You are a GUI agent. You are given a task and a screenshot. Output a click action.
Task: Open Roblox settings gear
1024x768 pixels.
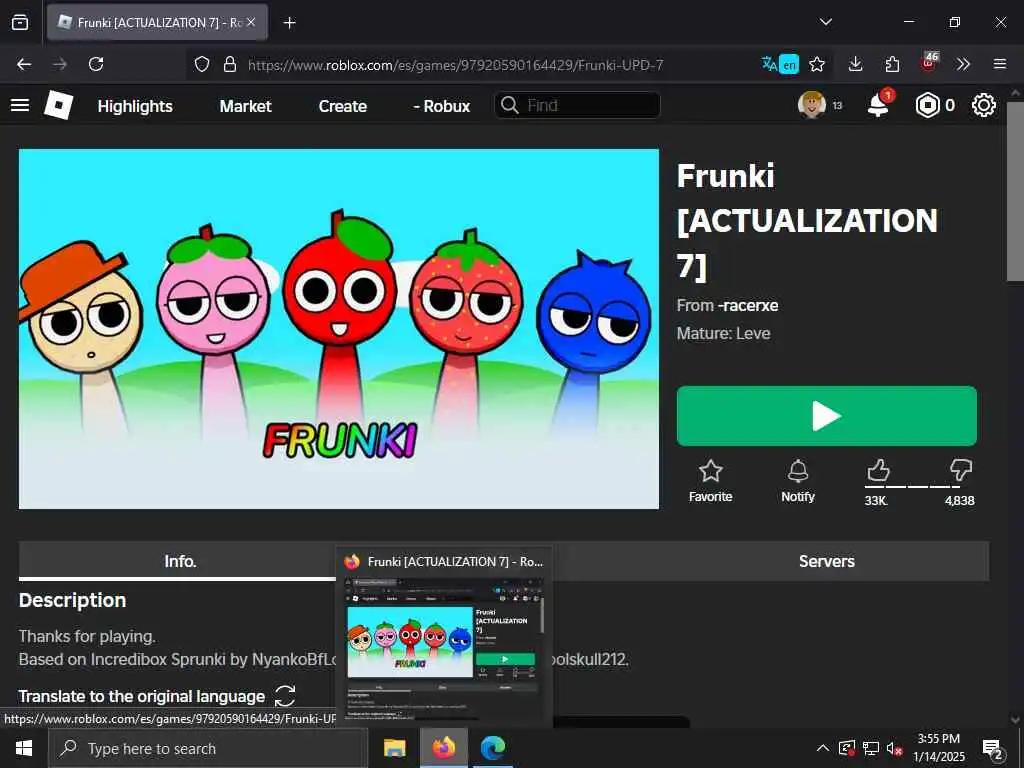984,105
